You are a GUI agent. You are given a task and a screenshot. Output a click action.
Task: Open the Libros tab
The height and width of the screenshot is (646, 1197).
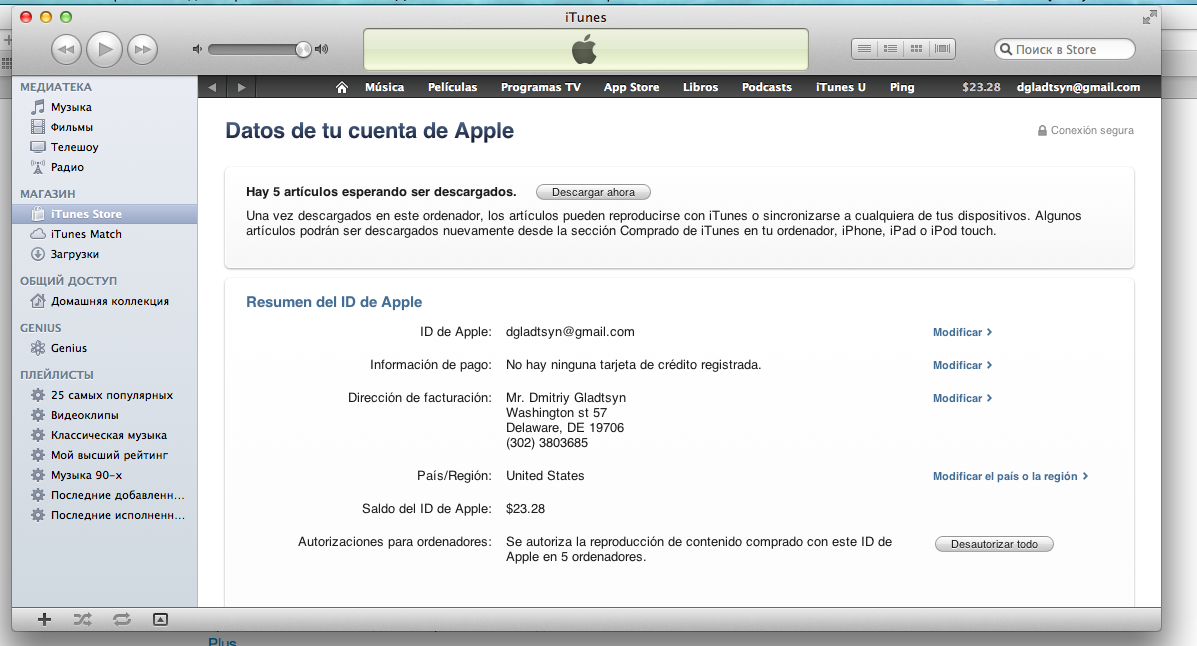coord(701,87)
